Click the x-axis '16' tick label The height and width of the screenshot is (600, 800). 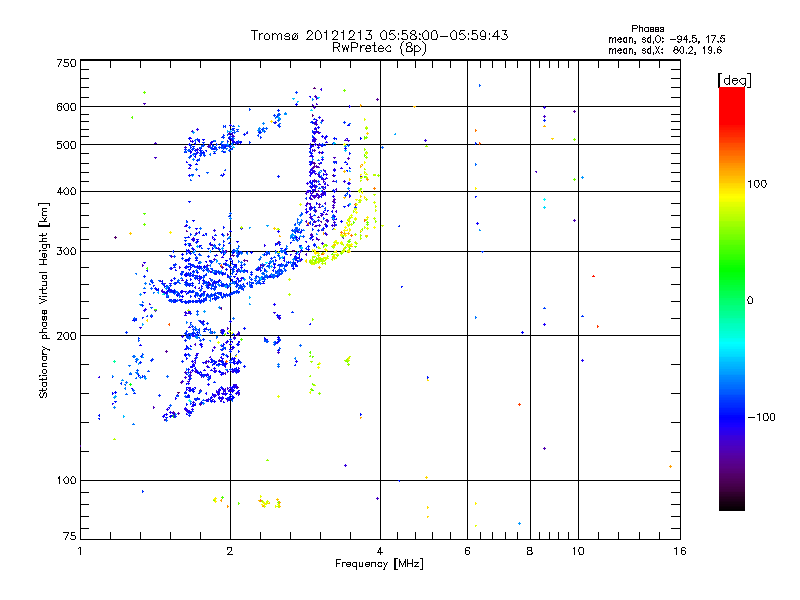pyautogui.click(x=680, y=551)
